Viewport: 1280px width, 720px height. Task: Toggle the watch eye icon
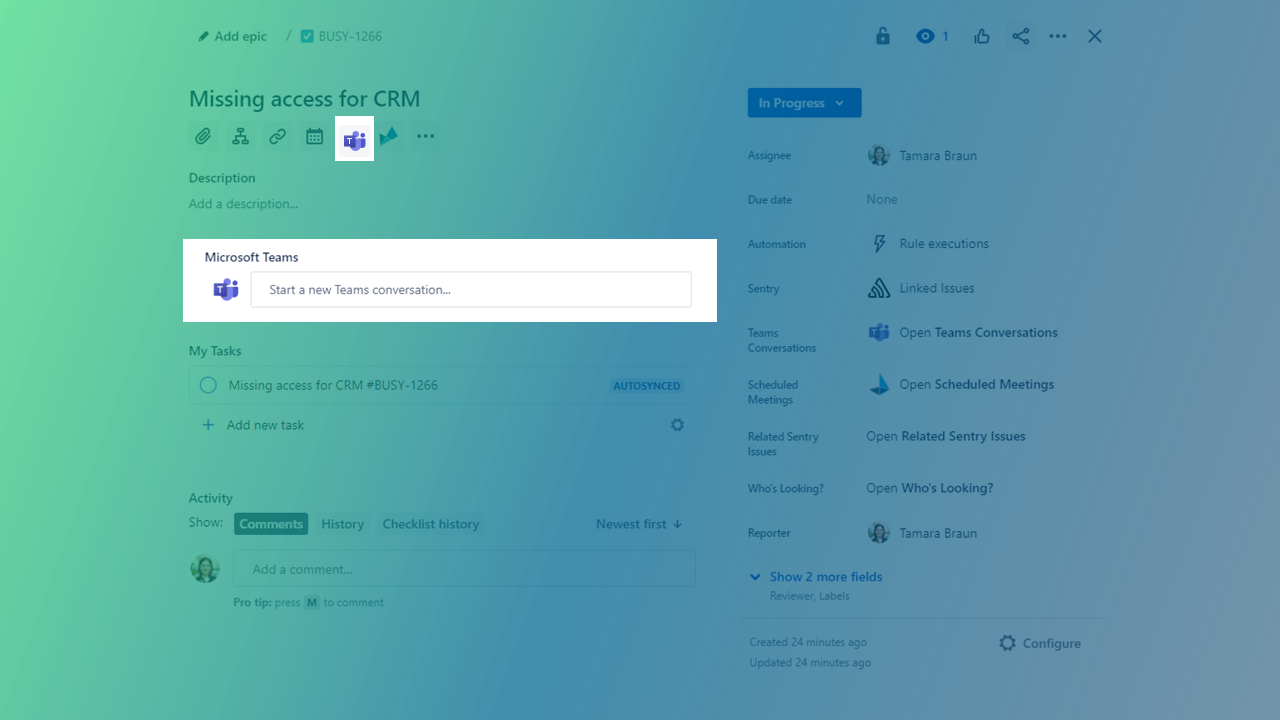point(926,36)
